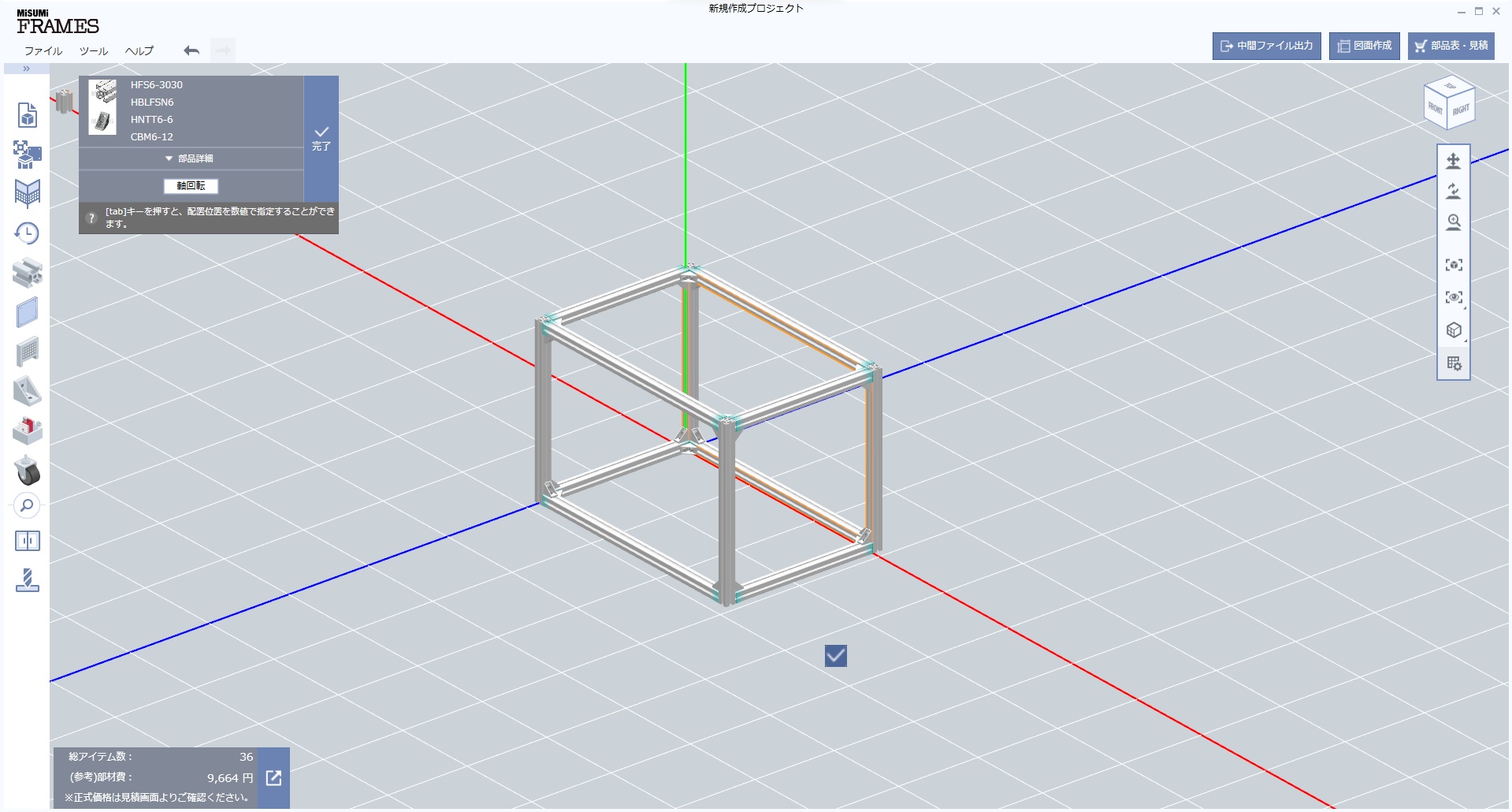Activate the rotate view tool
Image resolution: width=1512 pixels, height=812 pixels.
(1453, 192)
